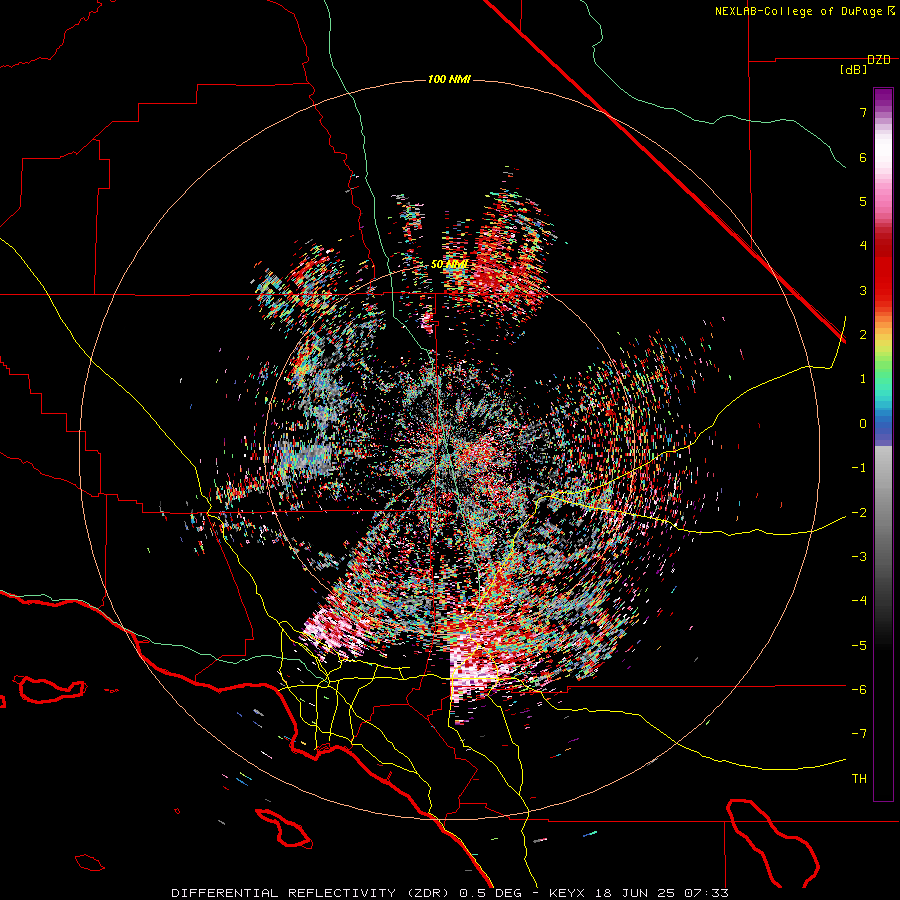This screenshot has height=900, width=900.
Task: Click the TH threshold label on scale
Action: (859, 779)
